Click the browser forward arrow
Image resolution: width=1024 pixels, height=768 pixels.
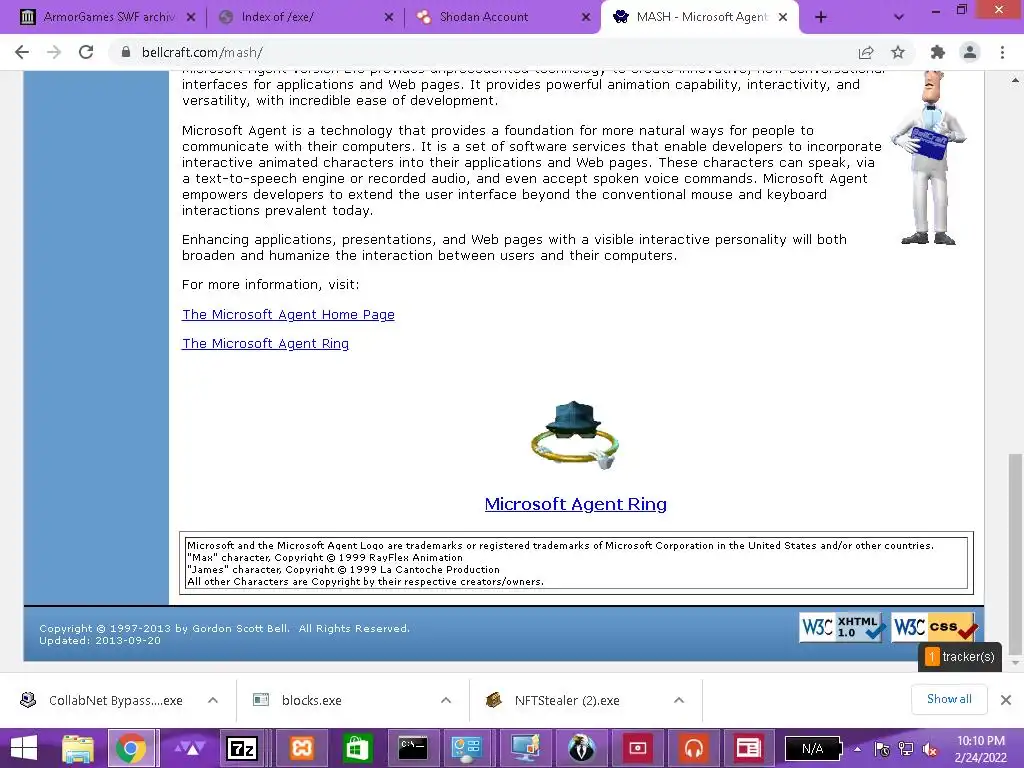coord(54,52)
